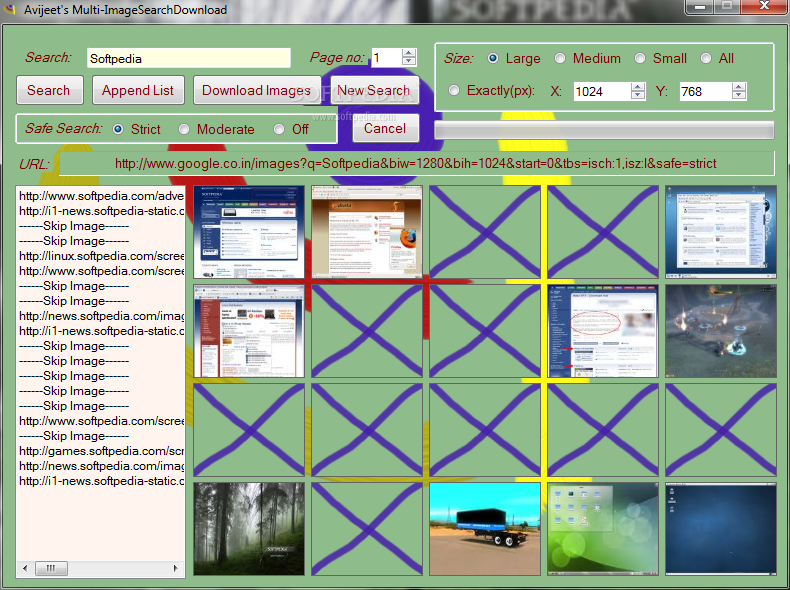Open the dark fantasy game screenshot thumbnail
790x590 pixels.
pyautogui.click(x=721, y=331)
